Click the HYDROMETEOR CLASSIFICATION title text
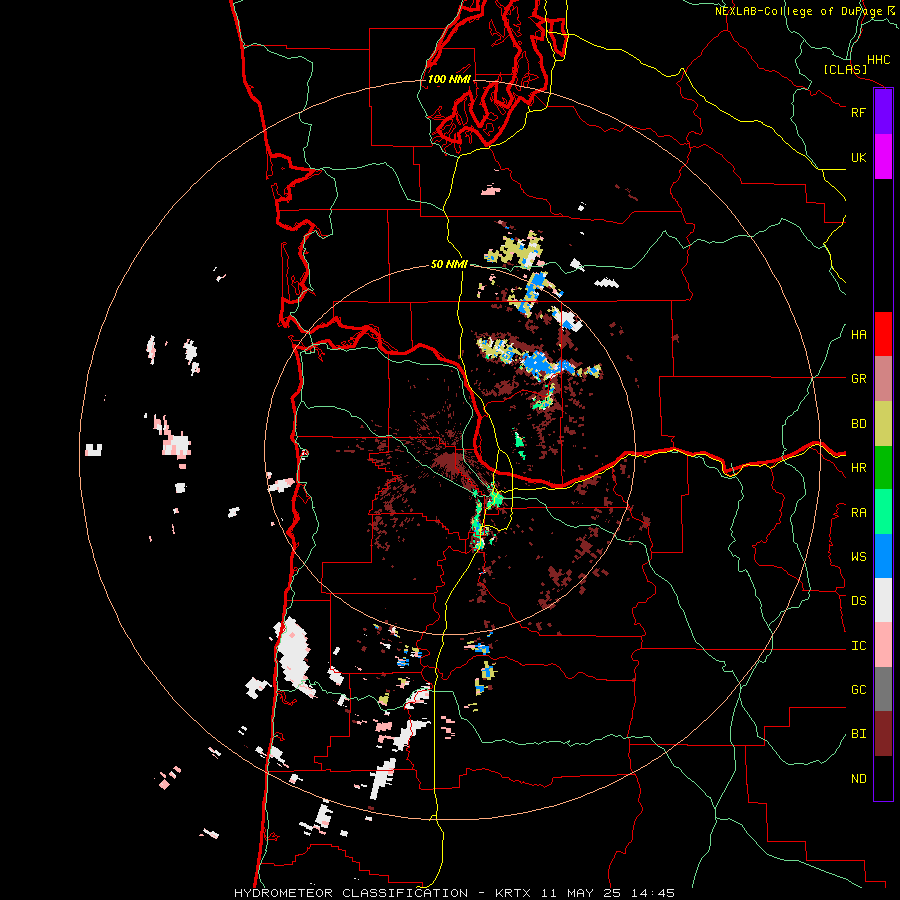Viewport: 900px width, 900px height. click(351, 893)
